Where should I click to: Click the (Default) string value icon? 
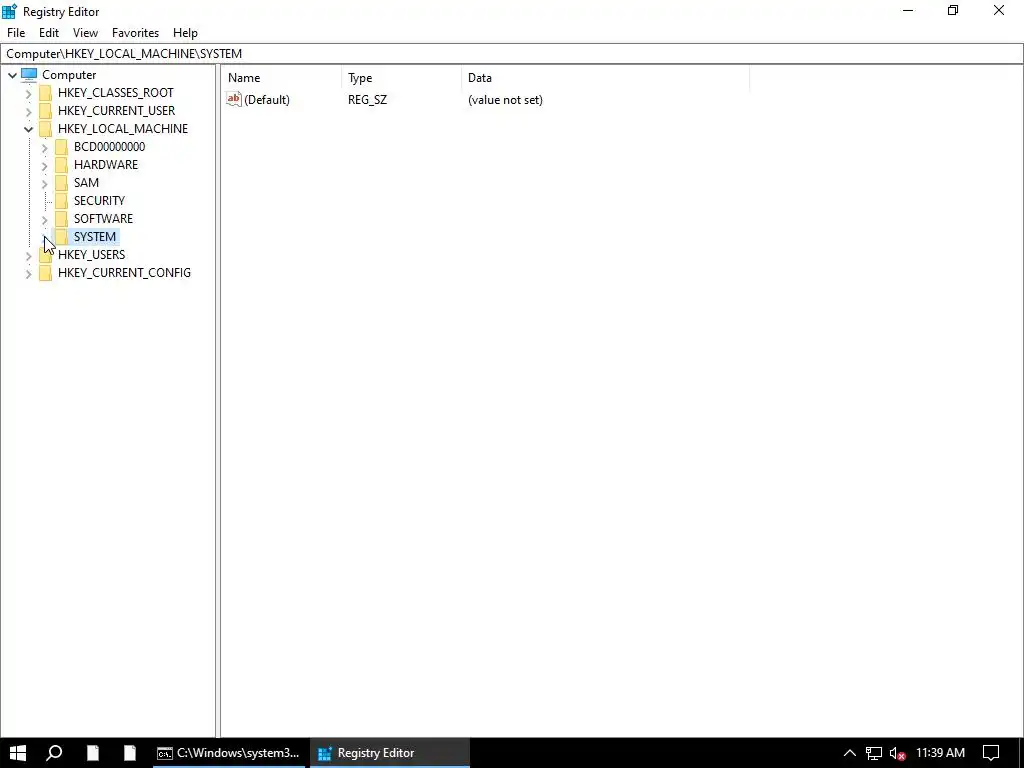point(234,99)
